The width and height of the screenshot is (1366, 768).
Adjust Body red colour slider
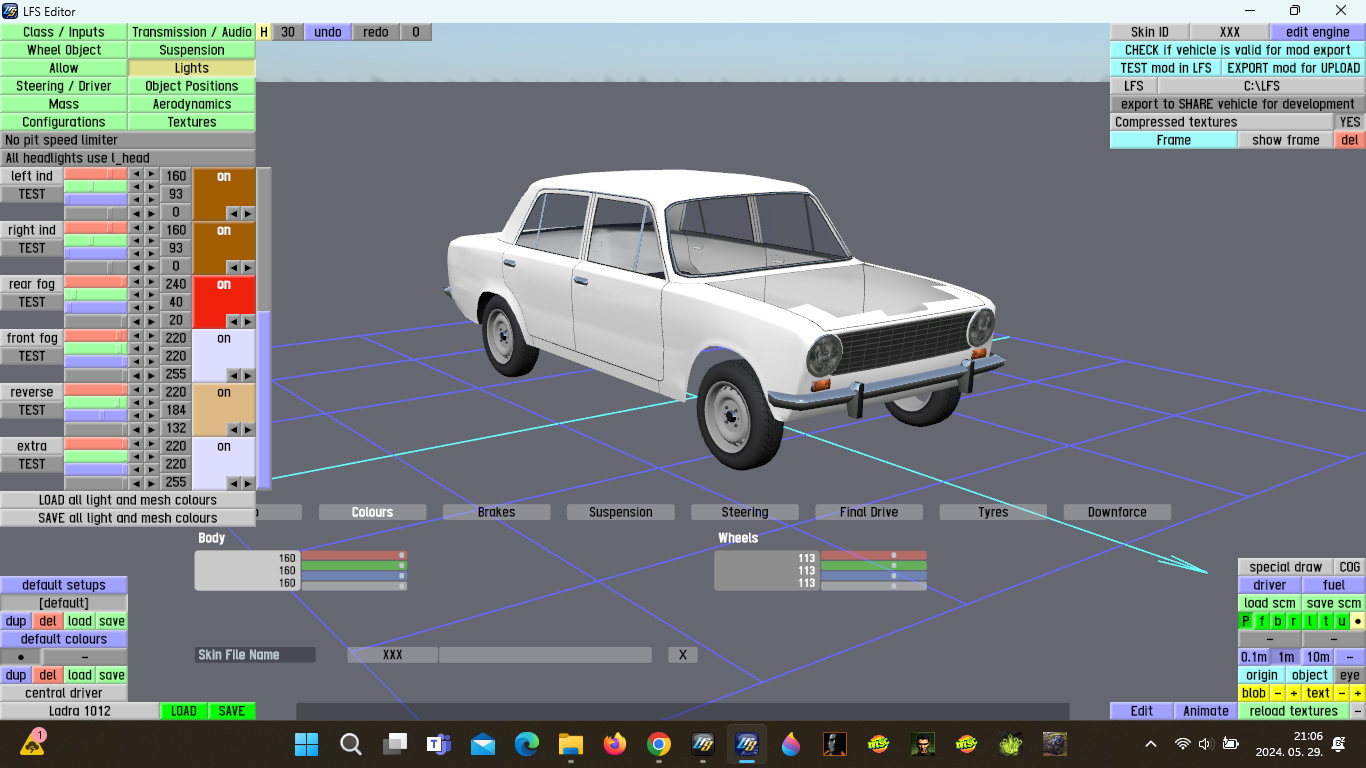pos(354,555)
